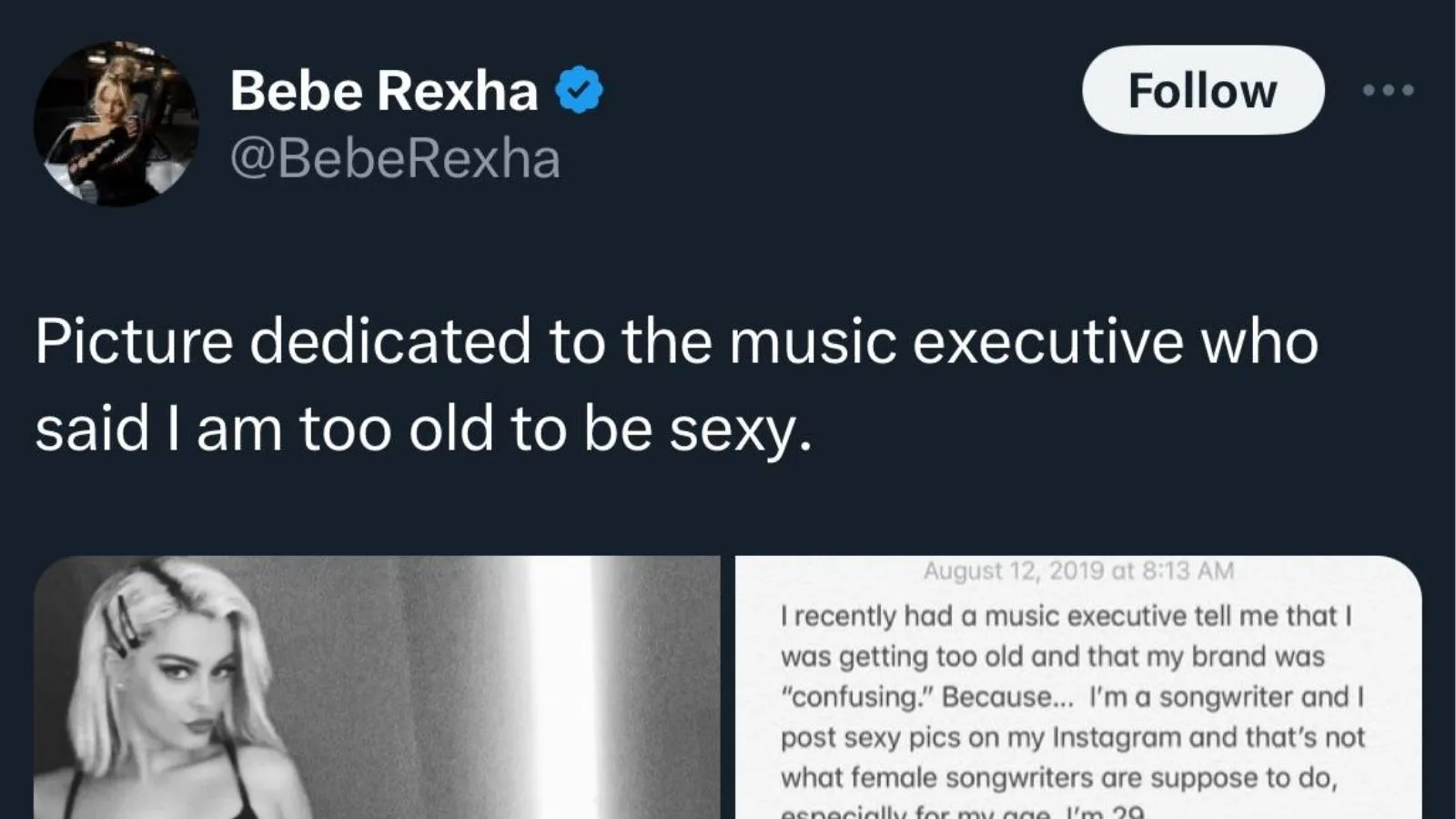Click note line "I recently had a music"
Viewport: 1456px width, 819px height.
[x=1066, y=616]
